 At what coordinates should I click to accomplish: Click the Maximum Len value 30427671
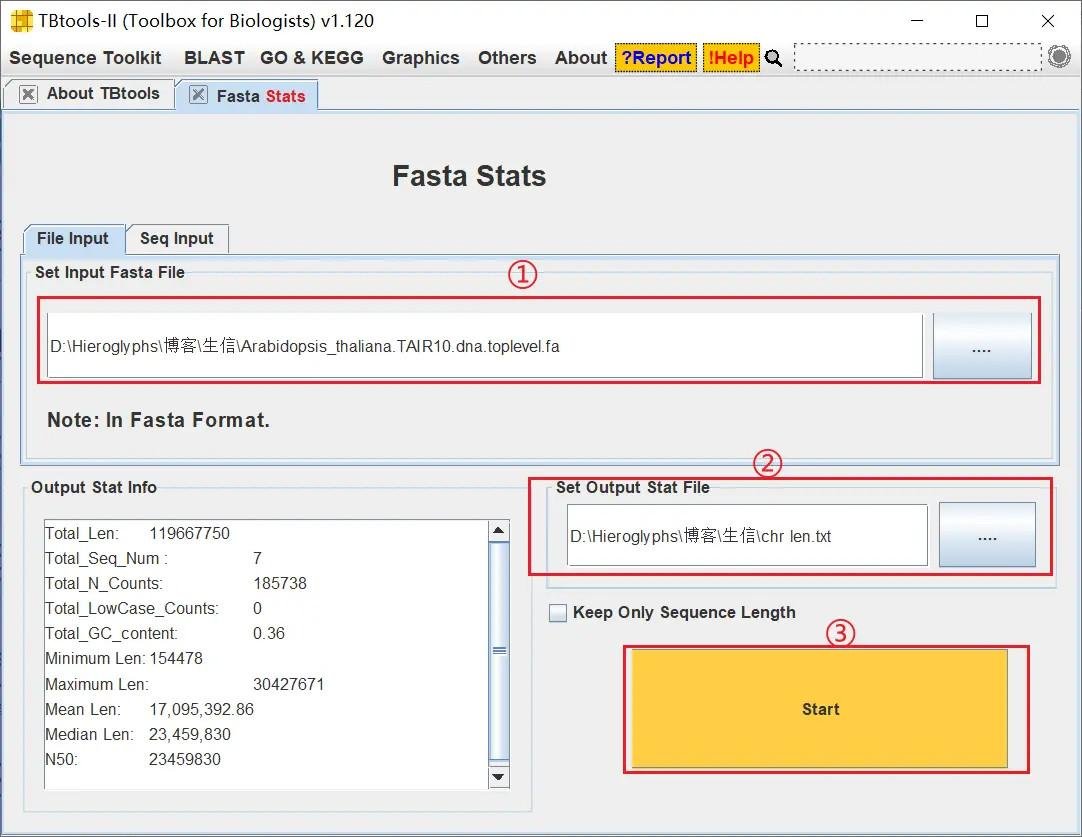[288, 685]
